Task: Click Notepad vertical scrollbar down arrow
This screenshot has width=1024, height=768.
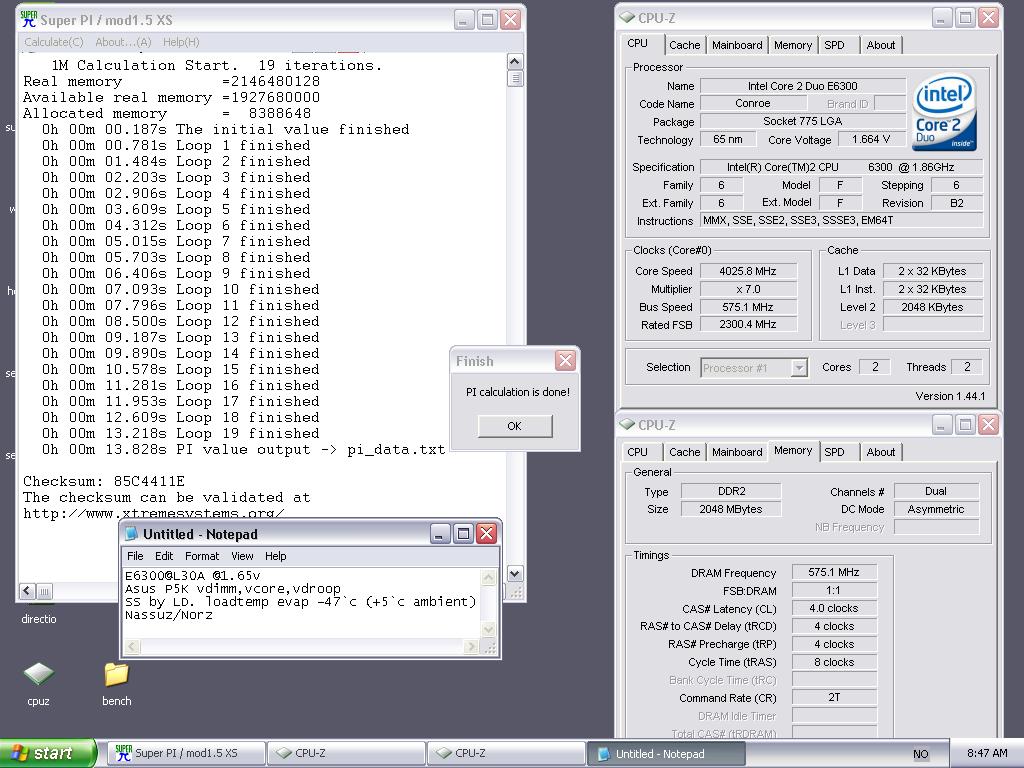Action: (488, 630)
